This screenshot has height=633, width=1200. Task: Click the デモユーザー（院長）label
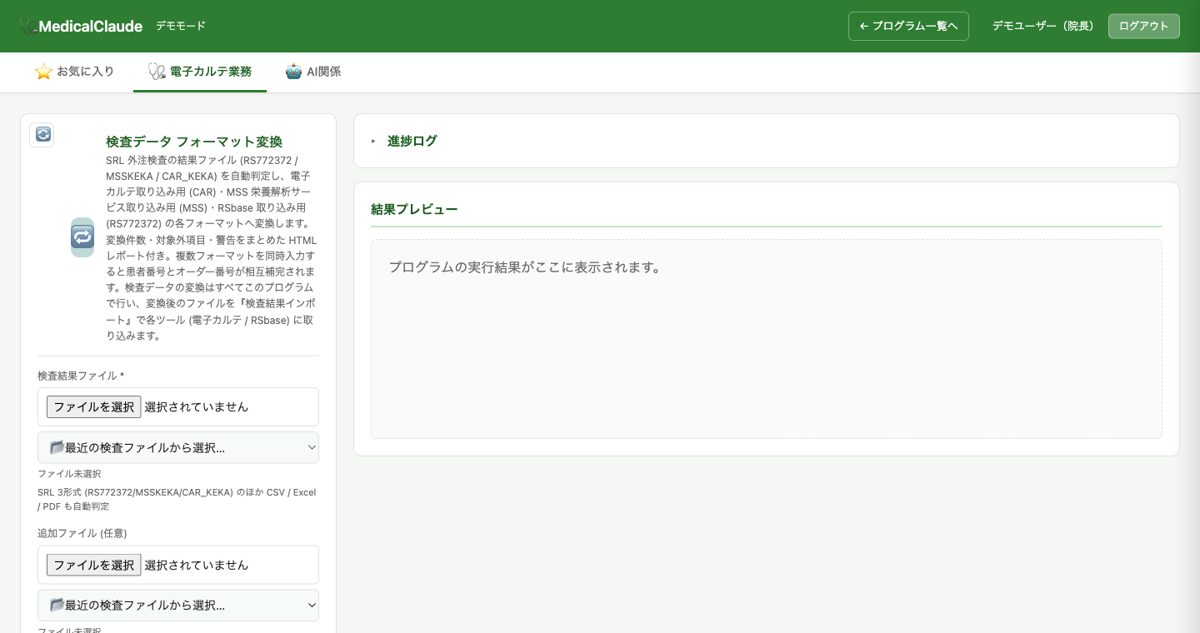tap(1043, 26)
